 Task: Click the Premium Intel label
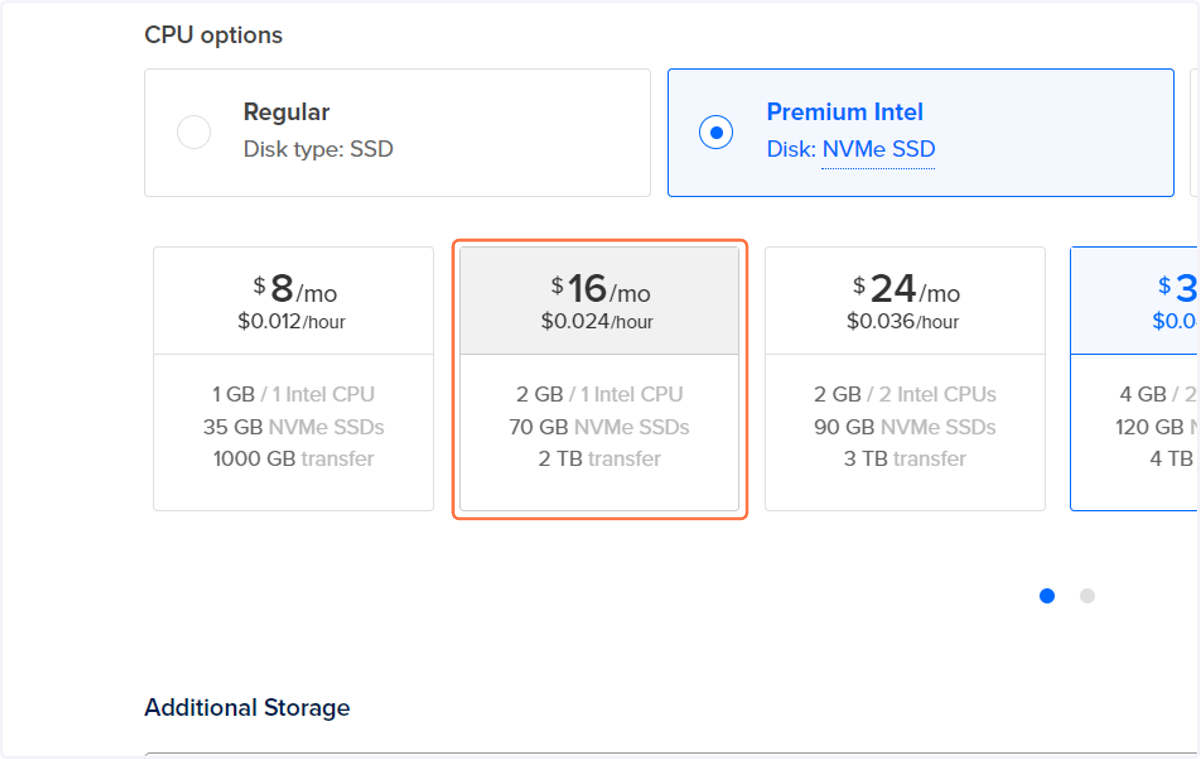(x=845, y=112)
